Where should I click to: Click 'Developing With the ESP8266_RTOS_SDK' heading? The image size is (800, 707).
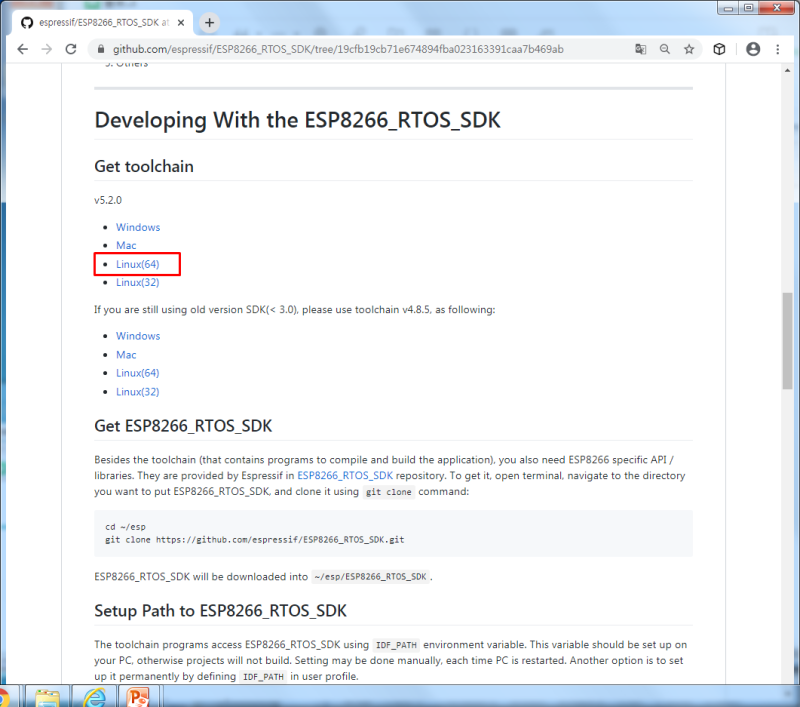pyautogui.click(x=297, y=120)
